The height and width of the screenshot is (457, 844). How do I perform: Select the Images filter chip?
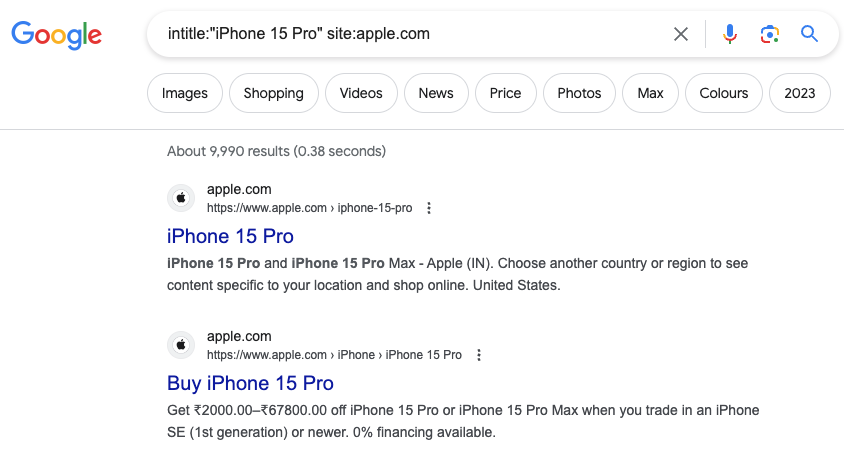[x=185, y=93]
